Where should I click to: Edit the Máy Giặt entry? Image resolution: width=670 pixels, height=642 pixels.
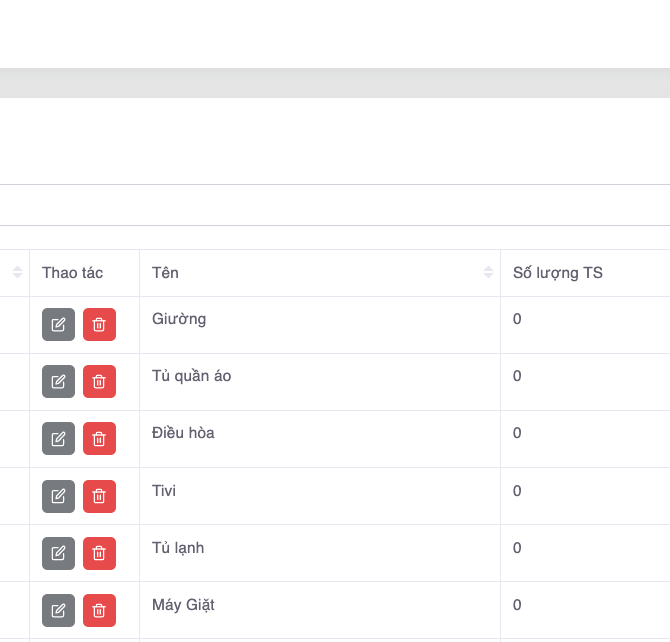[x=58, y=610]
